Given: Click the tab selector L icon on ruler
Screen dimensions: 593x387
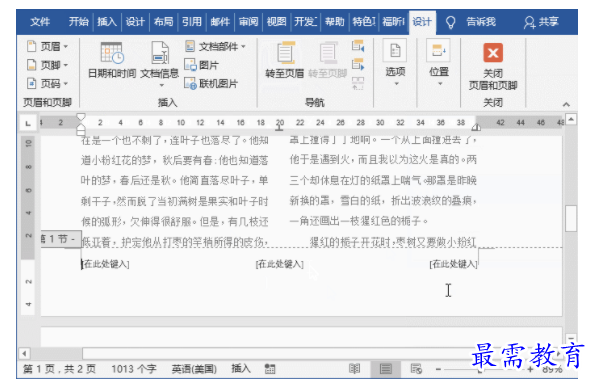Looking at the screenshot, I should click(28, 123).
